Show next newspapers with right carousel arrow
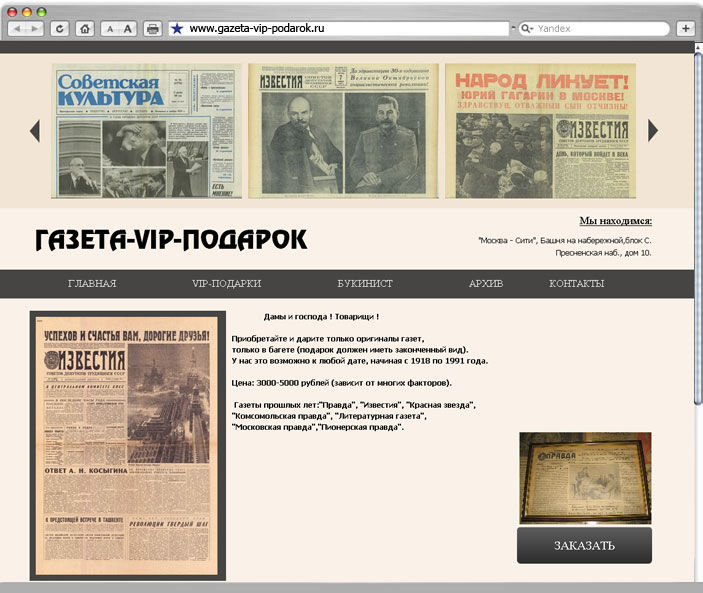The width and height of the screenshot is (703, 593). (653, 131)
